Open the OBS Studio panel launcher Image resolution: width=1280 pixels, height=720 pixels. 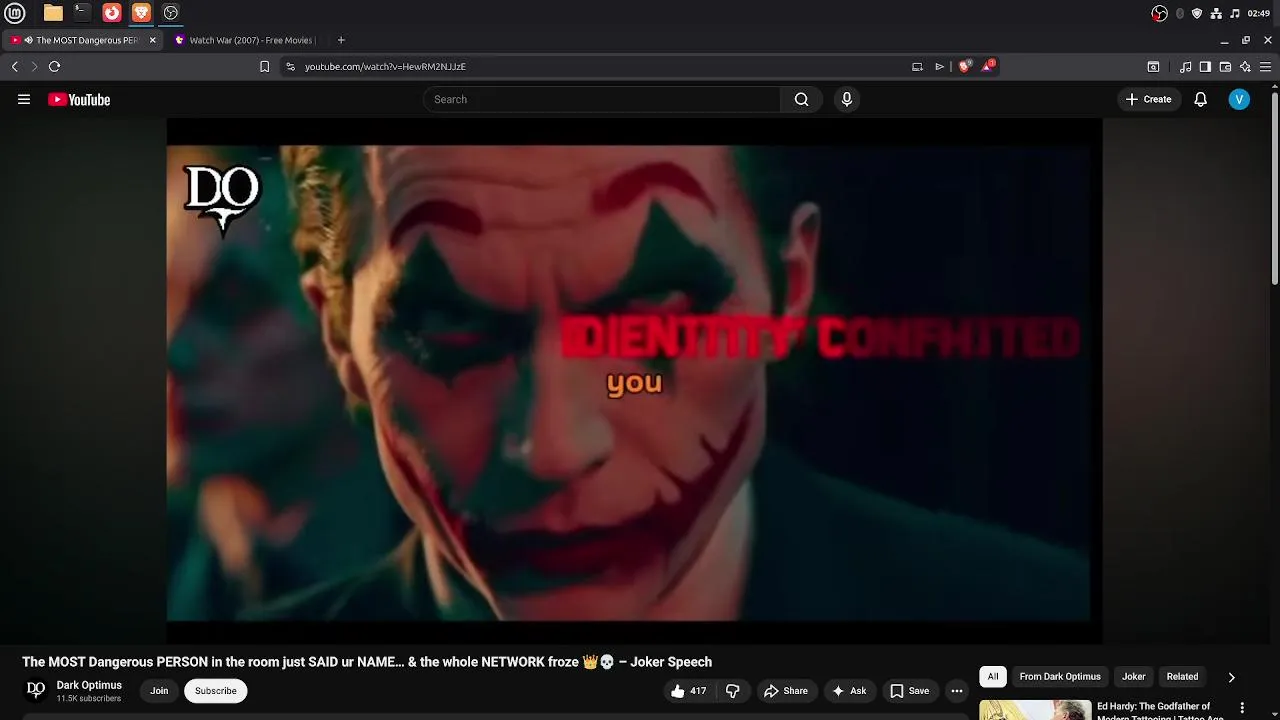pyautogui.click(x=171, y=13)
